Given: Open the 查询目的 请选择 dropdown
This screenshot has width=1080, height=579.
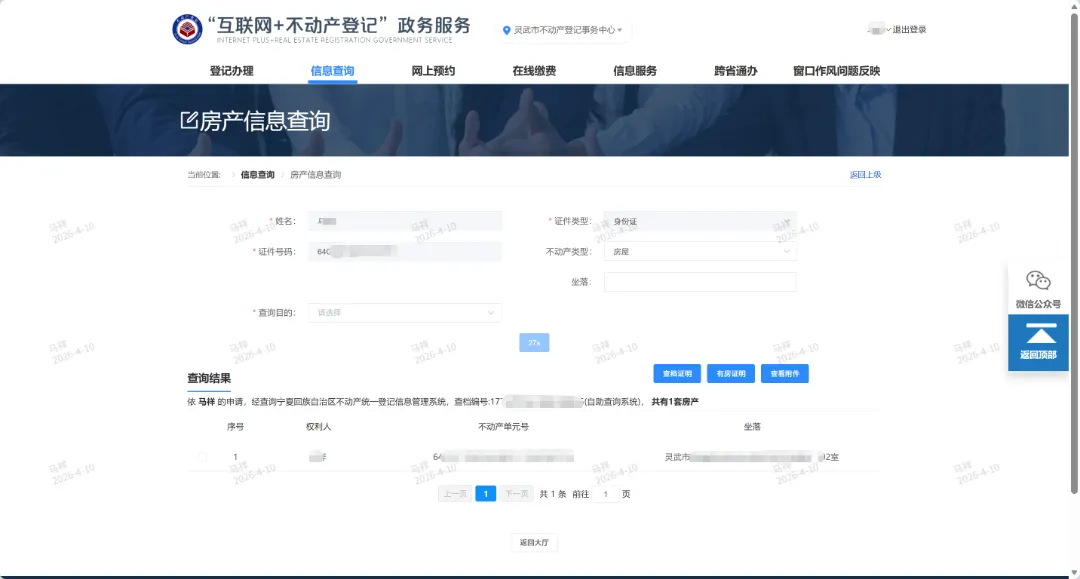Looking at the screenshot, I should (x=404, y=313).
